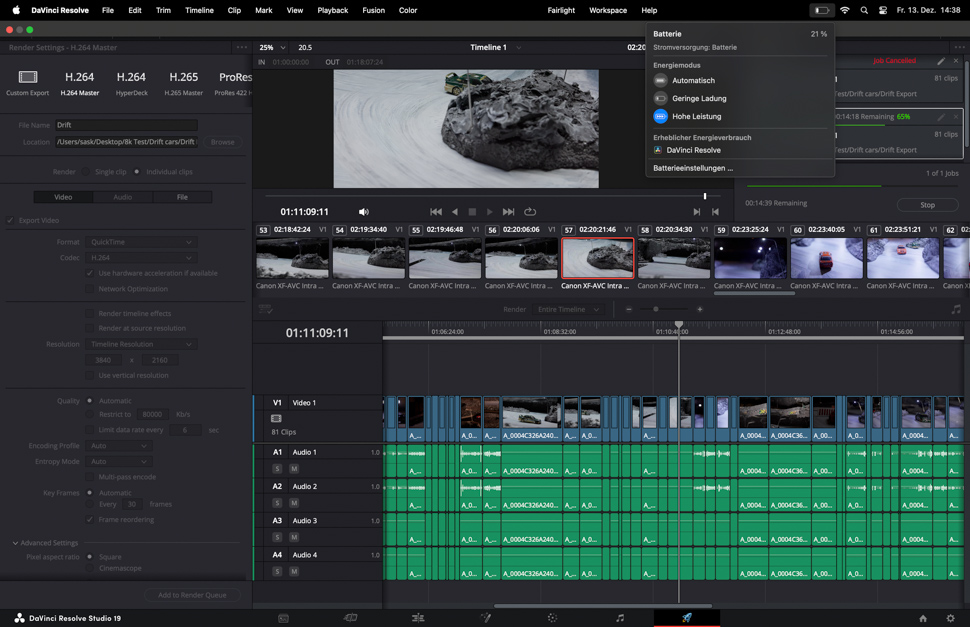Enable Render at source resolution
The image size is (970, 627).
pyautogui.click(x=90, y=328)
